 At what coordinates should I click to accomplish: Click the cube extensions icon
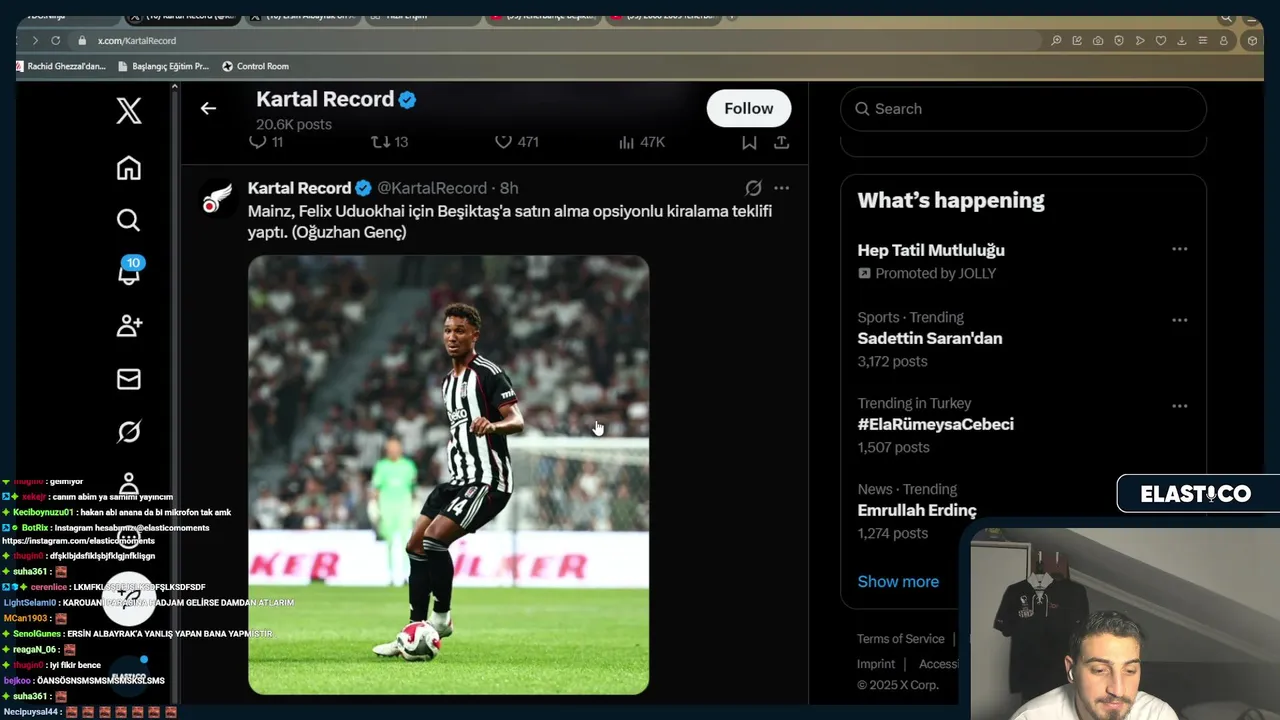point(1252,41)
